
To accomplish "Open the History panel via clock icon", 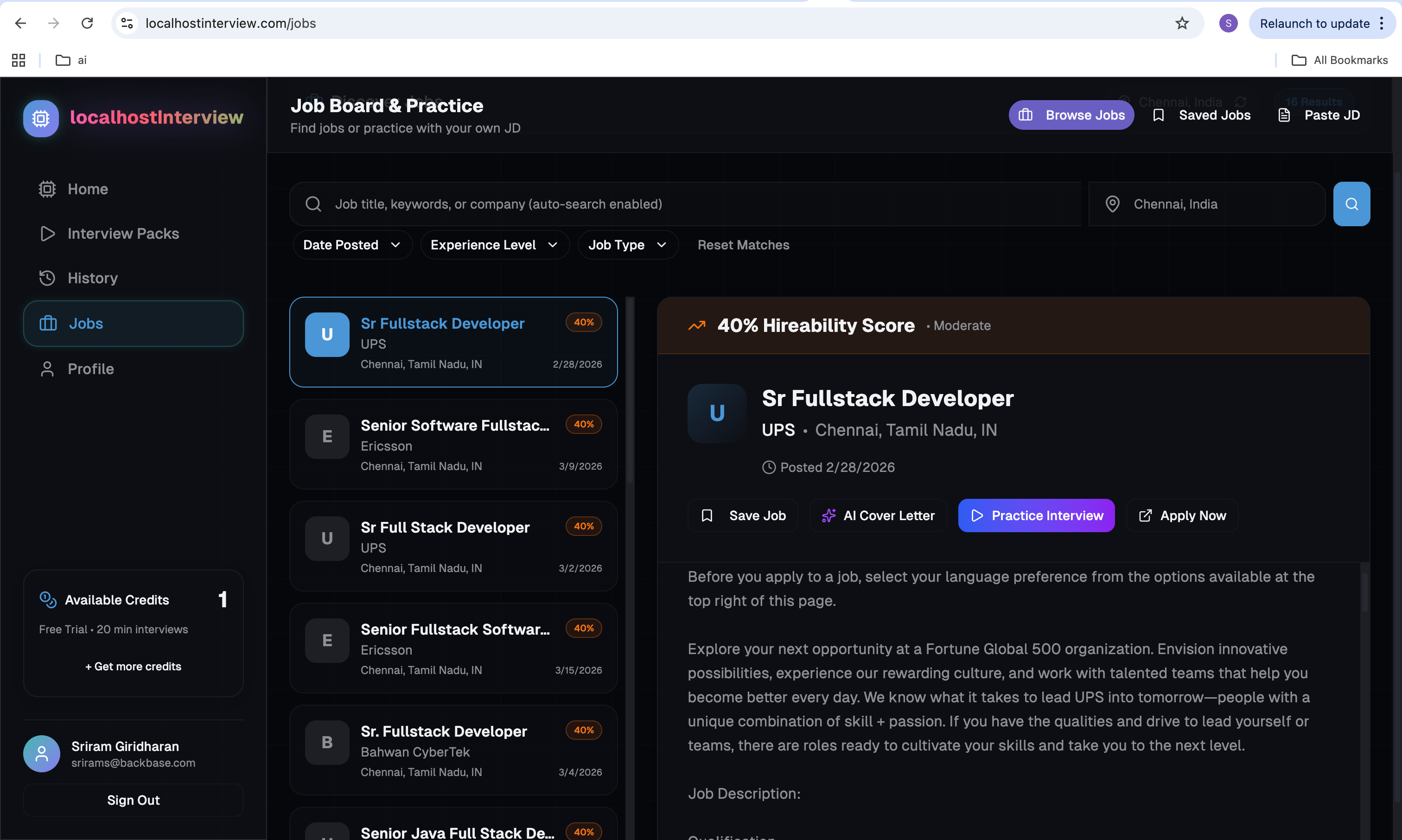I will coord(47,278).
